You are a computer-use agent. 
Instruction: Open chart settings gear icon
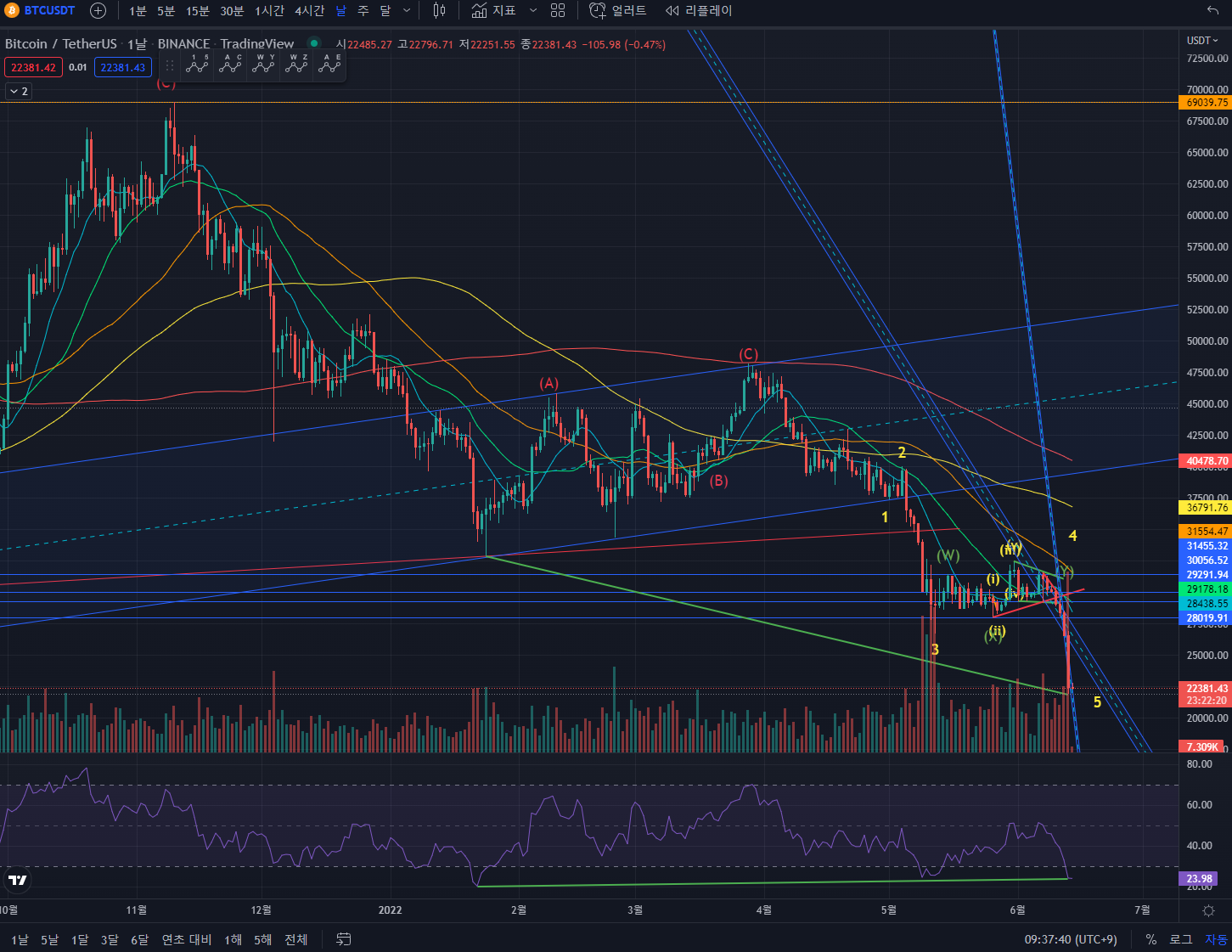coord(1208,910)
